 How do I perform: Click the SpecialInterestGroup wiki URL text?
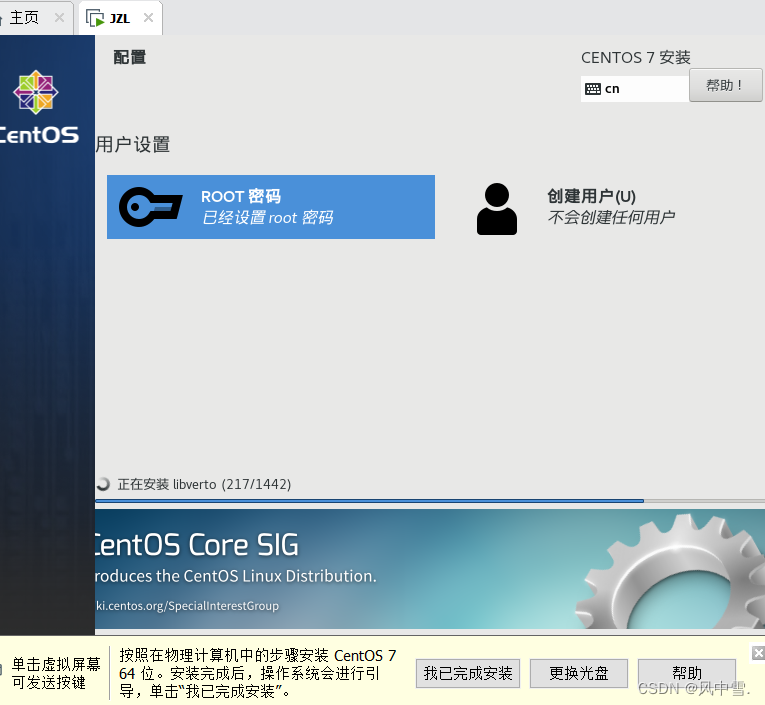[187, 605]
